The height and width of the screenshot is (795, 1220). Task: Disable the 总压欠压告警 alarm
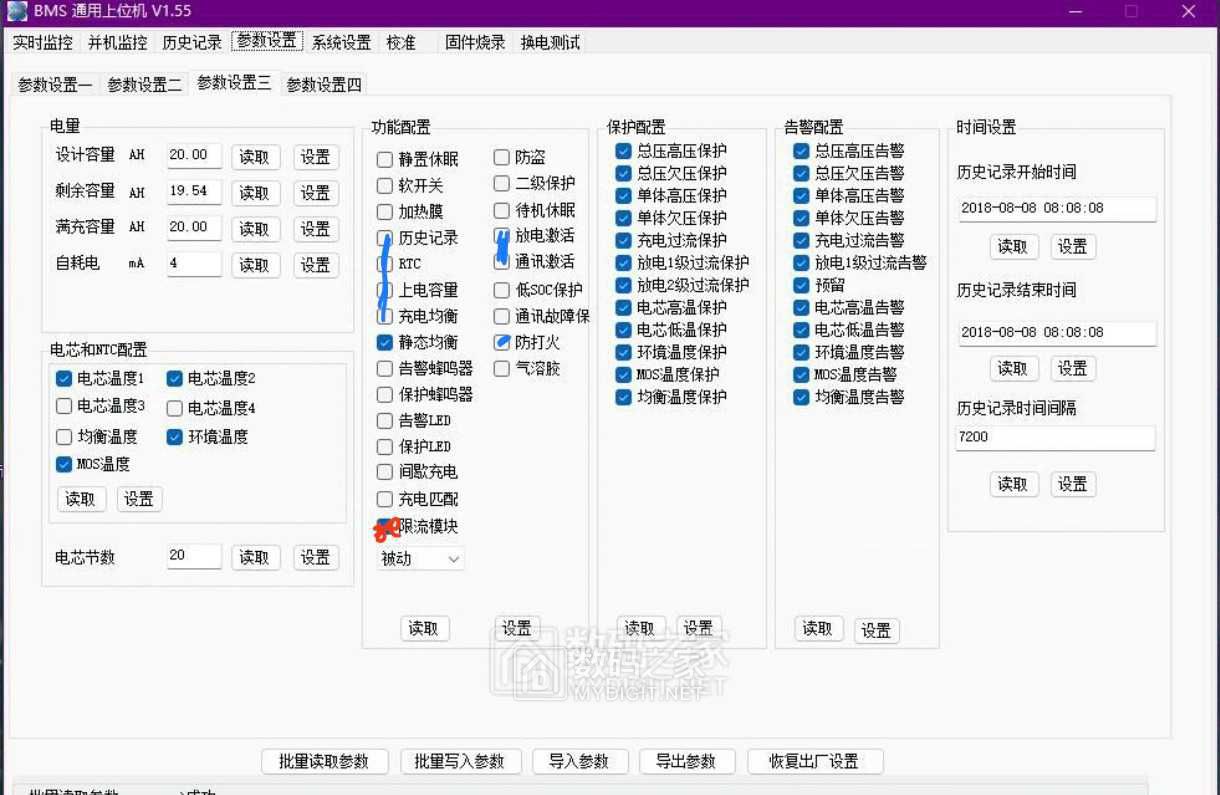[801, 173]
